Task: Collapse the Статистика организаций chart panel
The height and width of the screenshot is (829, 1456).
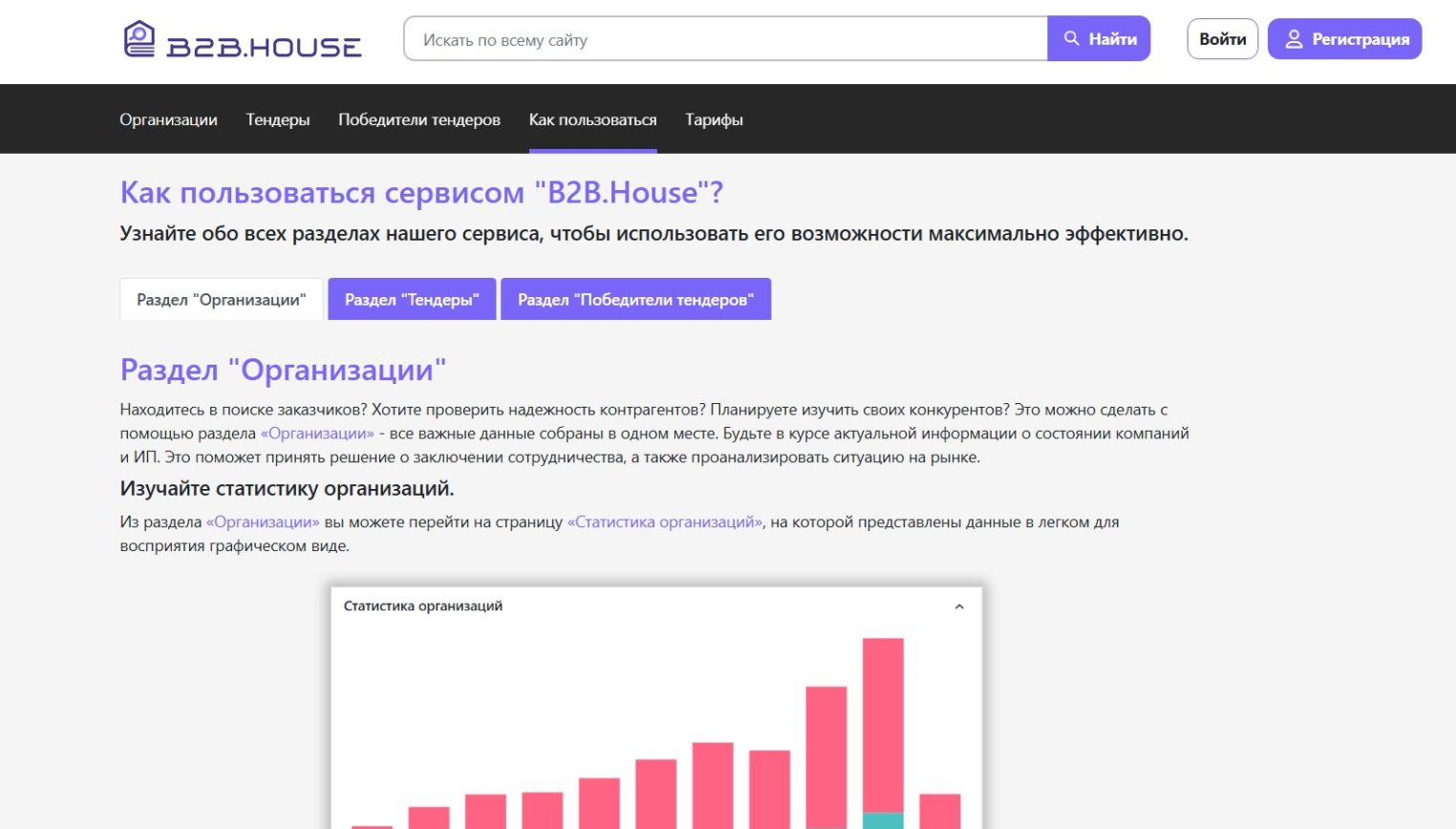Action: [x=959, y=606]
